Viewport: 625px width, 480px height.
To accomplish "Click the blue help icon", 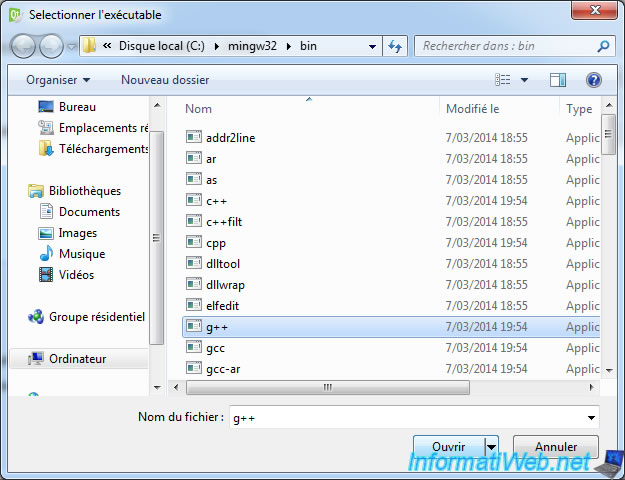I will click(594, 80).
